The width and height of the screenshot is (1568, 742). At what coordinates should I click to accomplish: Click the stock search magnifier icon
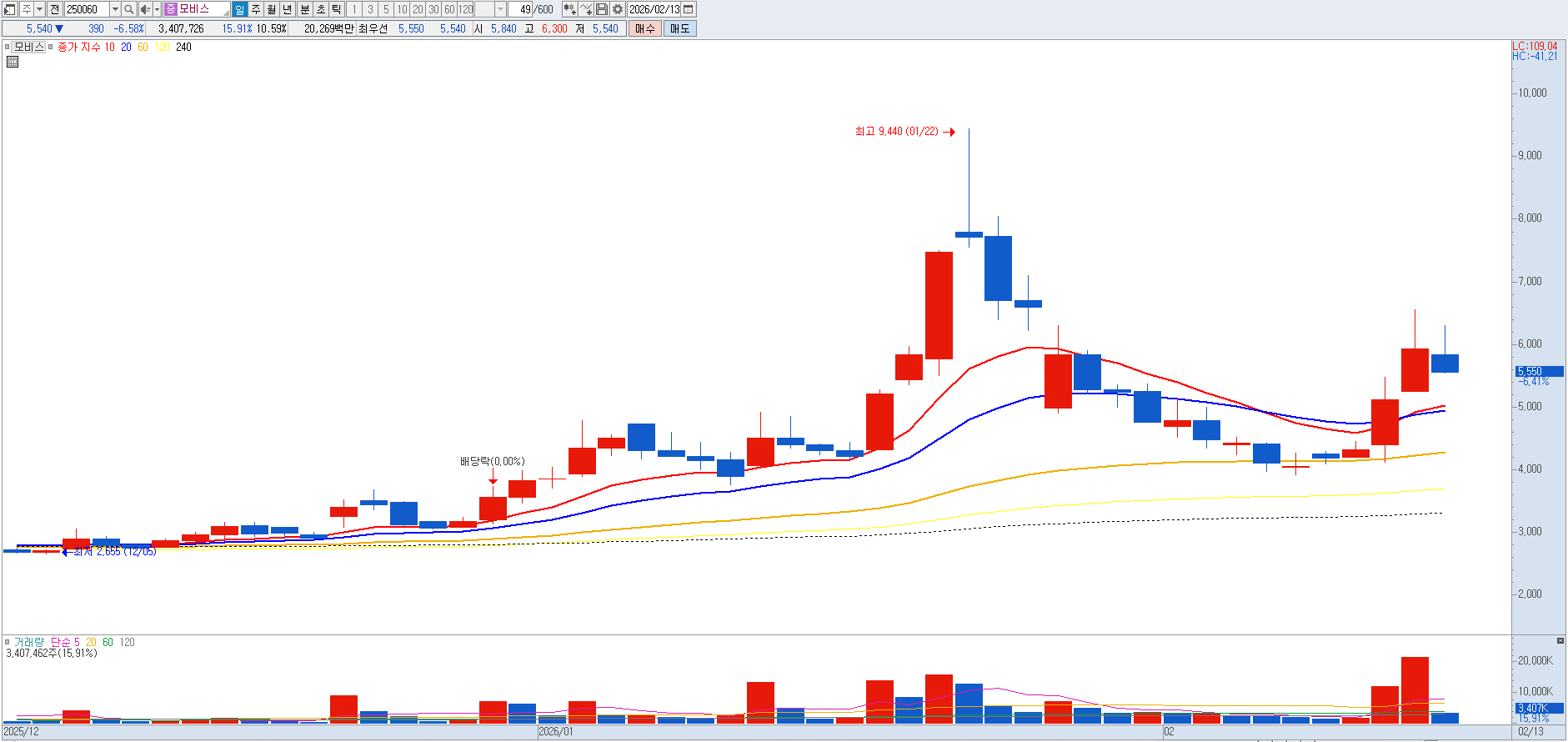click(129, 9)
